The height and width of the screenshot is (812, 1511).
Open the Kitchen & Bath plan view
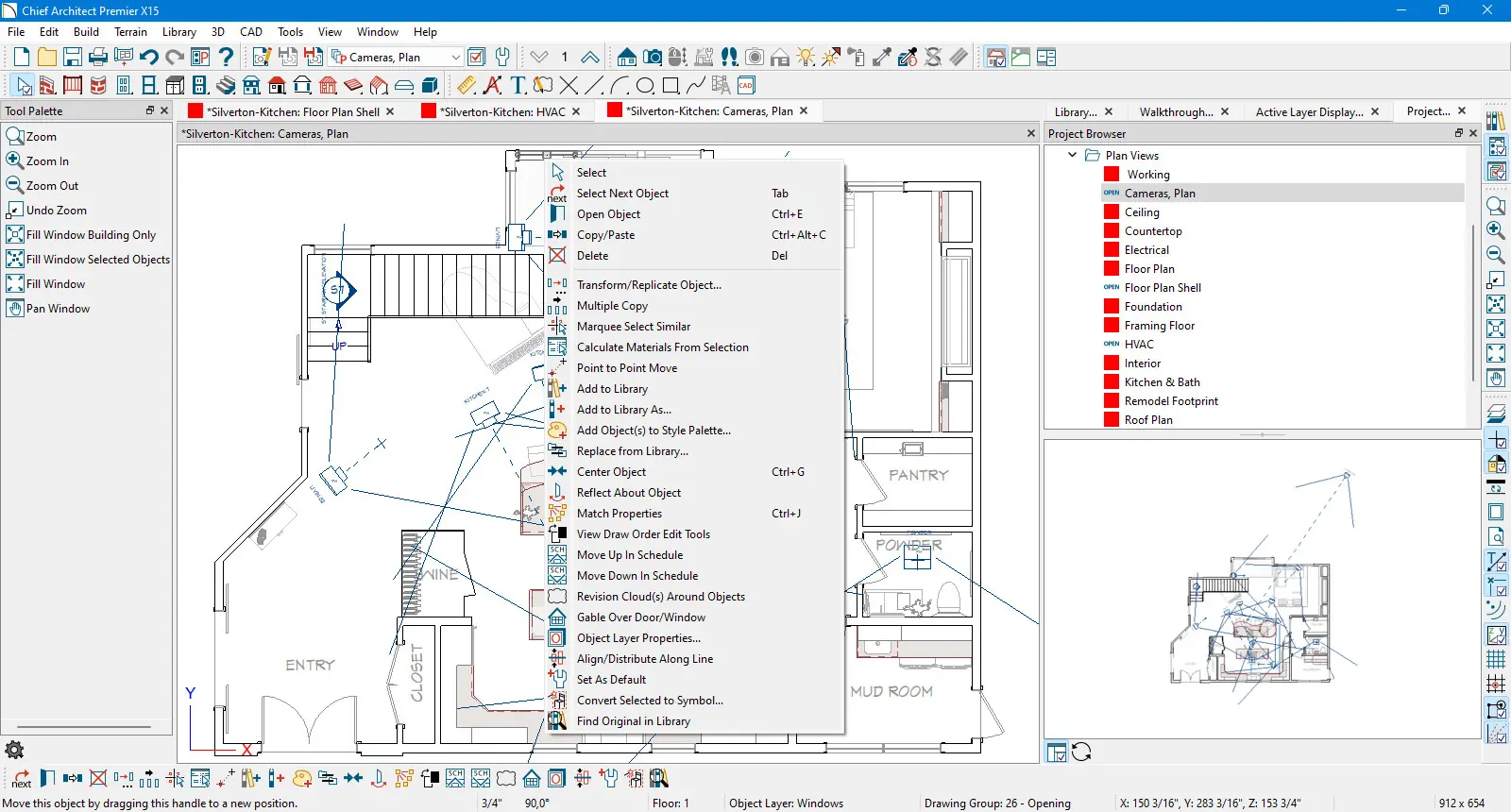click(1162, 382)
